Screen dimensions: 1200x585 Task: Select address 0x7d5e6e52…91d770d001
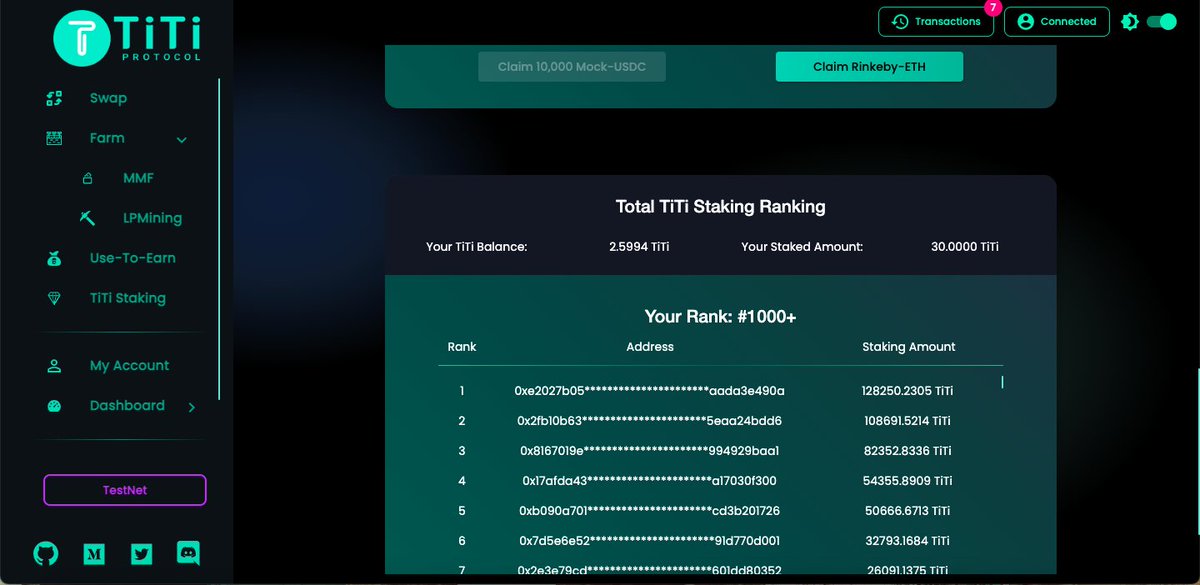[650, 541]
